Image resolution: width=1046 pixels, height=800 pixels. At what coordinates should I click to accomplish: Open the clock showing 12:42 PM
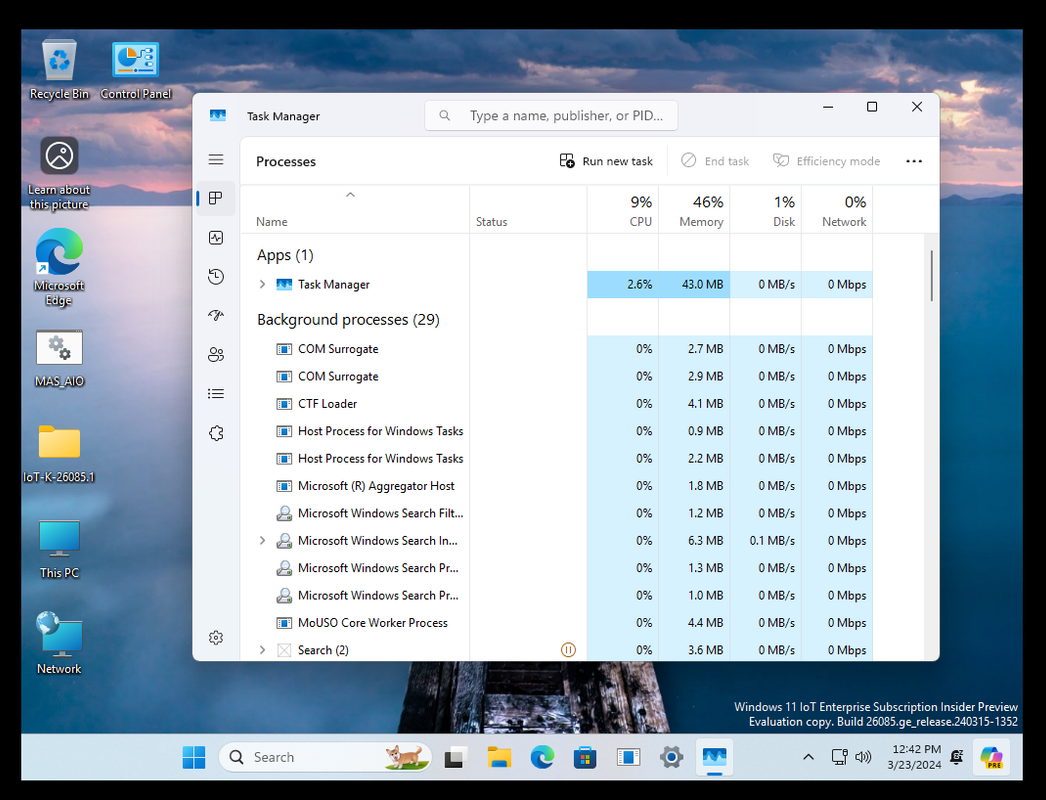pyautogui.click(x=915, y=757)
